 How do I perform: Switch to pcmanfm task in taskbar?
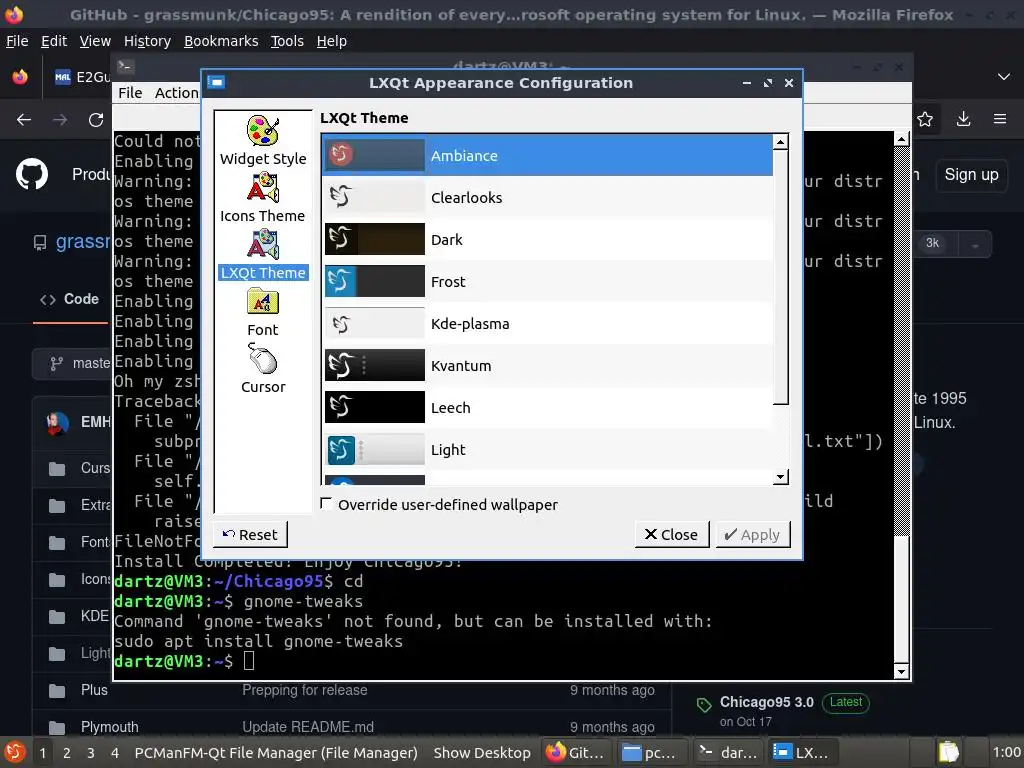tap(652, 753)
